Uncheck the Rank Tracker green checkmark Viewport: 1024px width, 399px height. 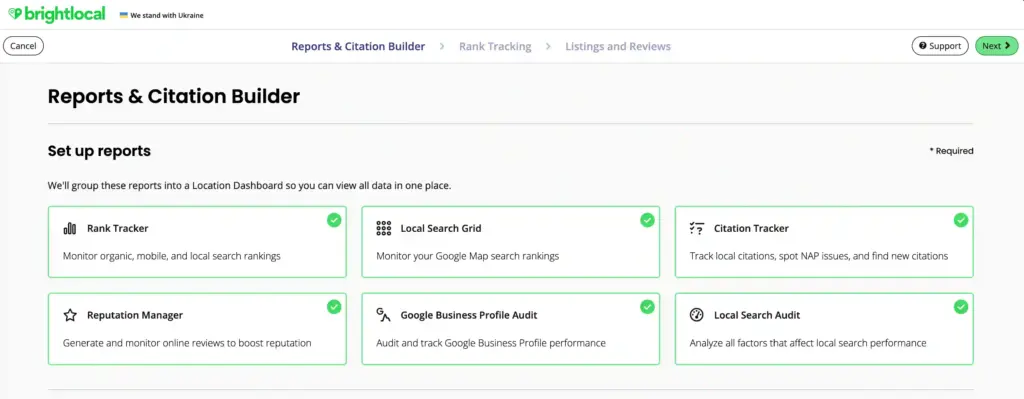[x=334, y=220]
